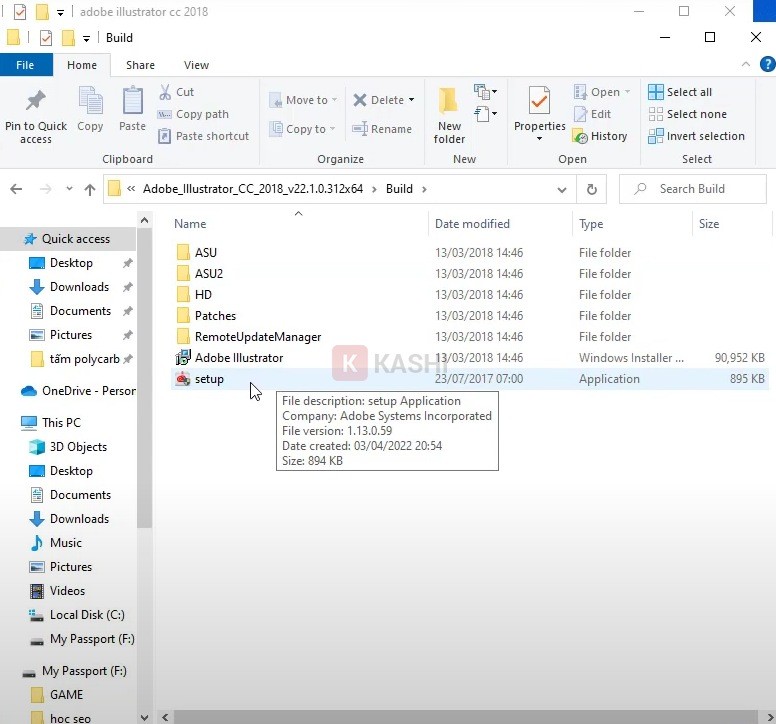Screen dimensions: 776x724
Task: Click Invert selection option
Action: tap(696, 136)
